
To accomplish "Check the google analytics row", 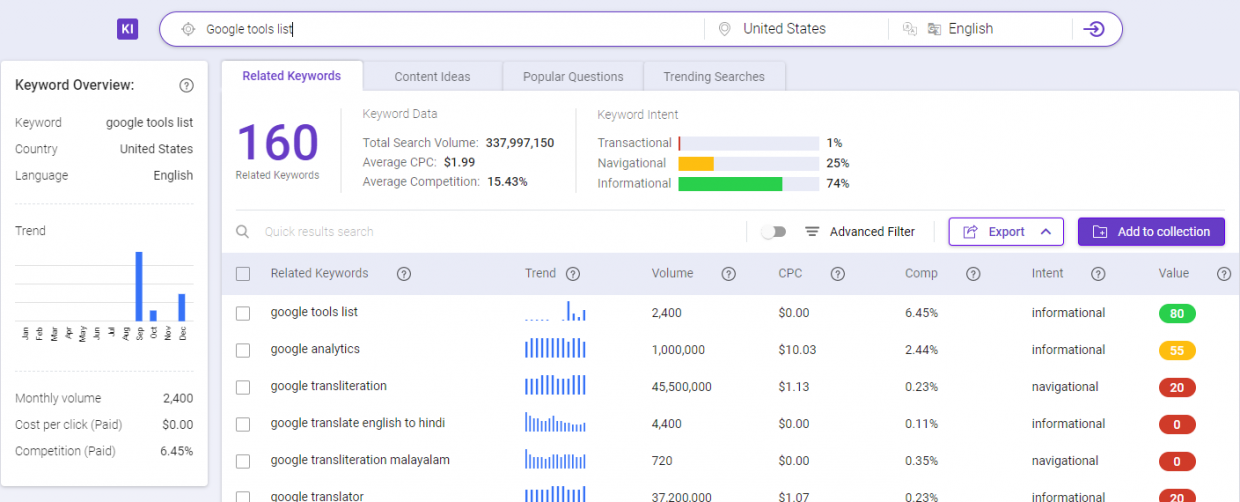I will tap(243, 350).
